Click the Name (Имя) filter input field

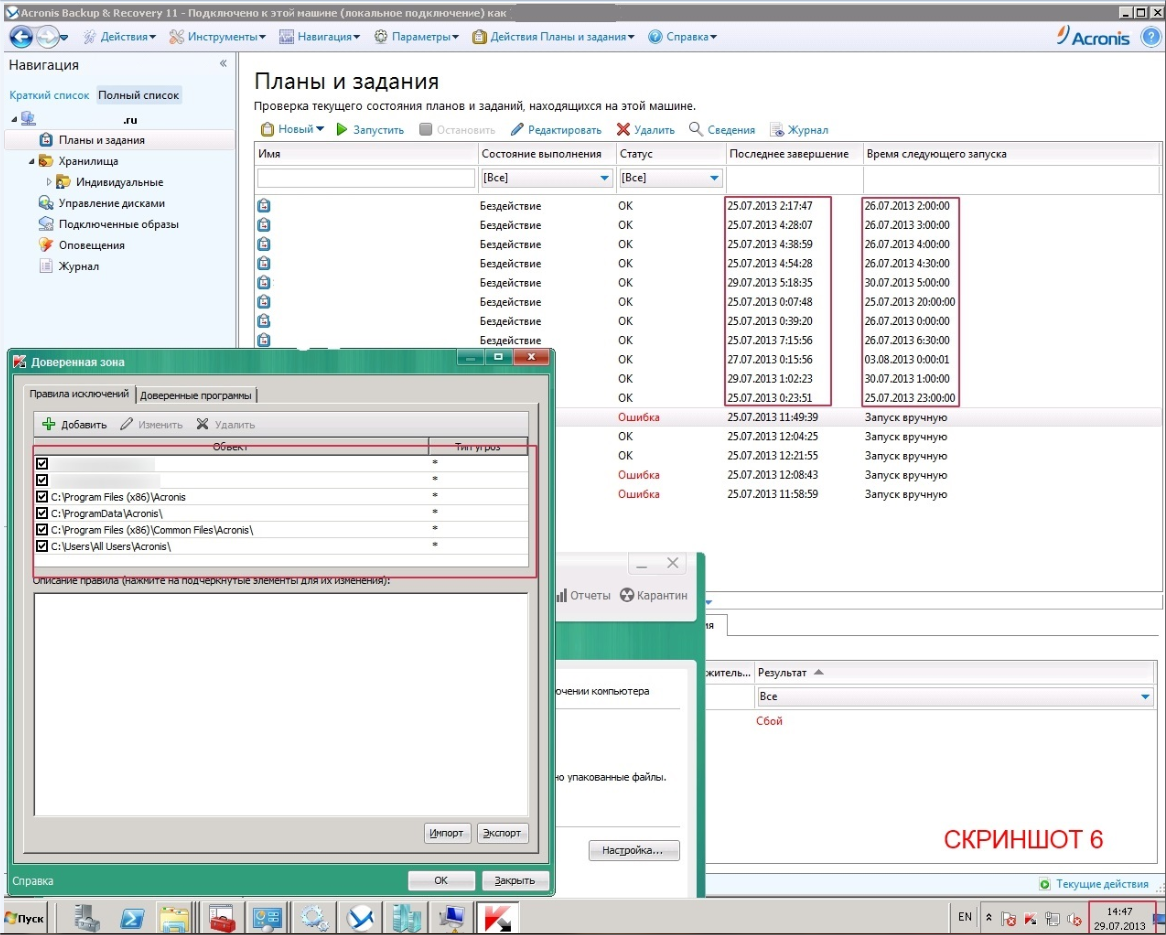pos(366,178)
